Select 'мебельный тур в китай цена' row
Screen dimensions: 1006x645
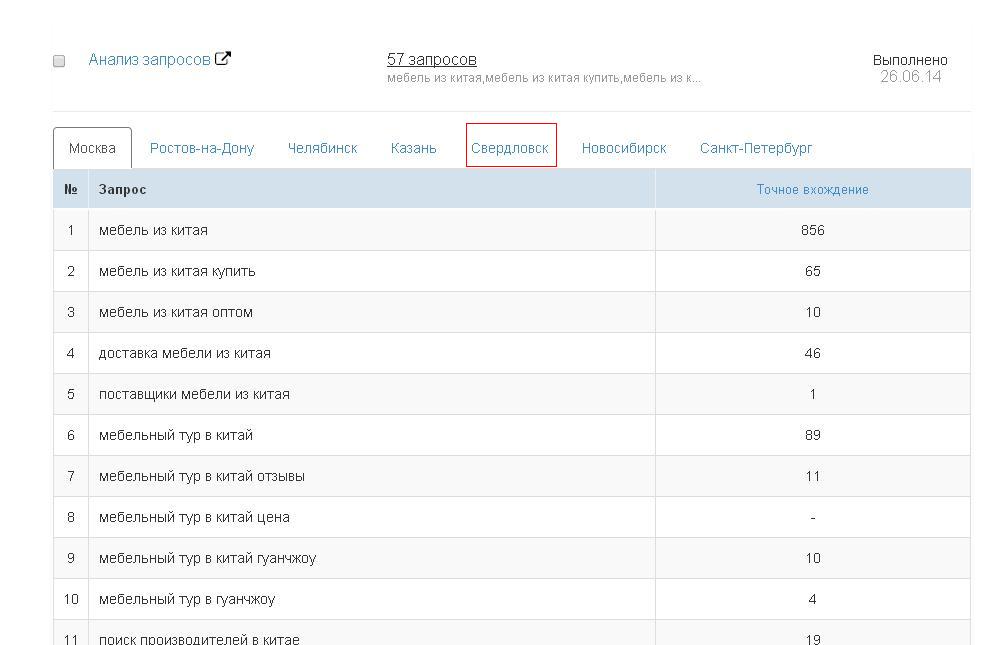coord(511,517)
